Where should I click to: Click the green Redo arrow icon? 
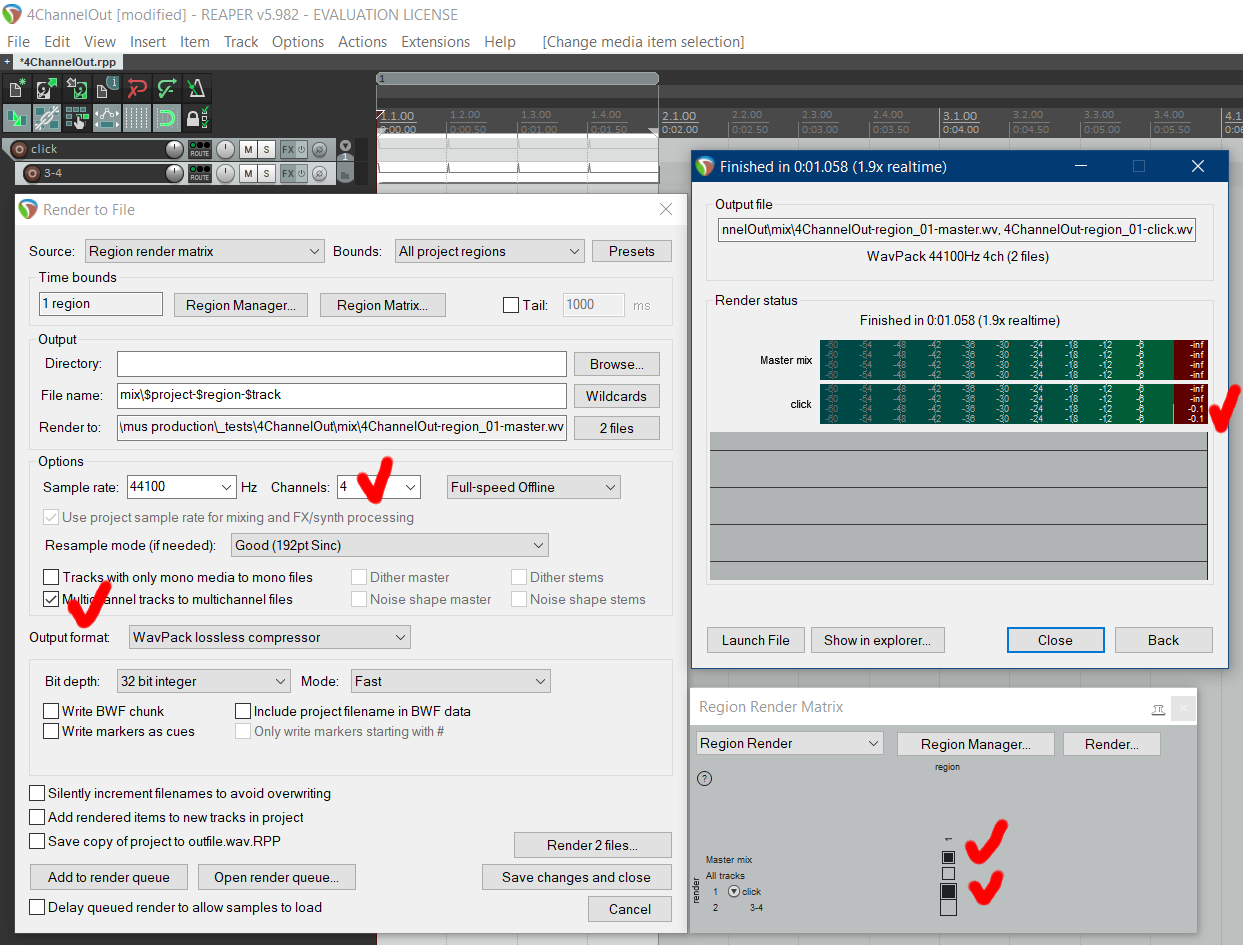(167, 88)
